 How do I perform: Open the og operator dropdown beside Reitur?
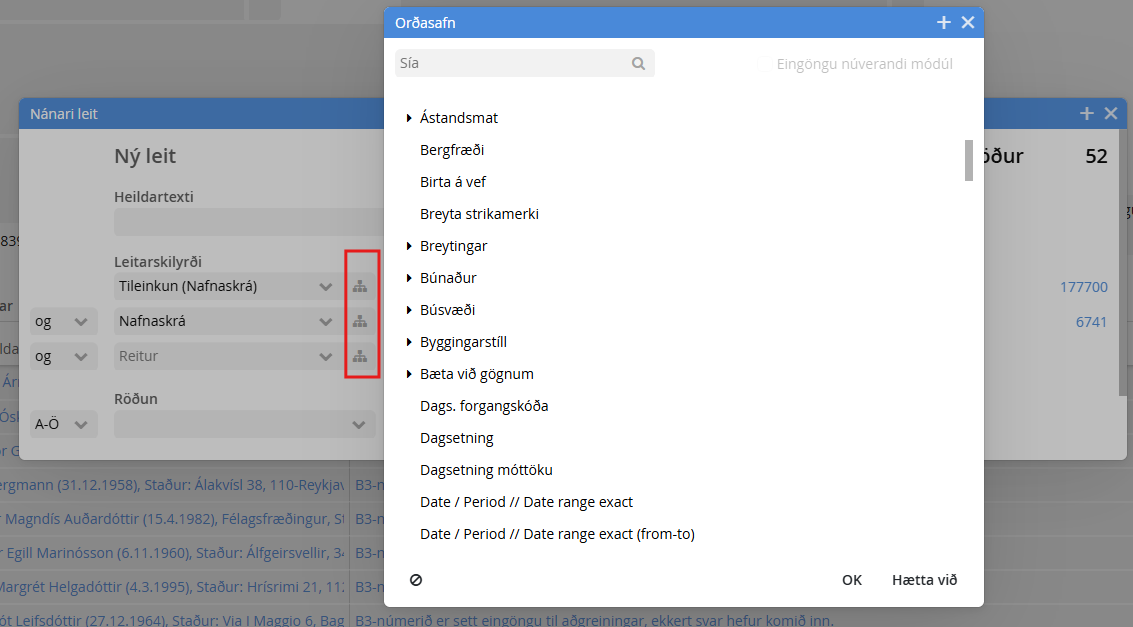point(64,356)
